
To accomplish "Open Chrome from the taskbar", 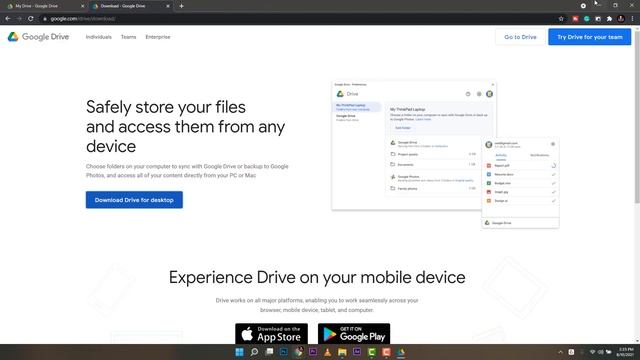I will coord(298,352).
